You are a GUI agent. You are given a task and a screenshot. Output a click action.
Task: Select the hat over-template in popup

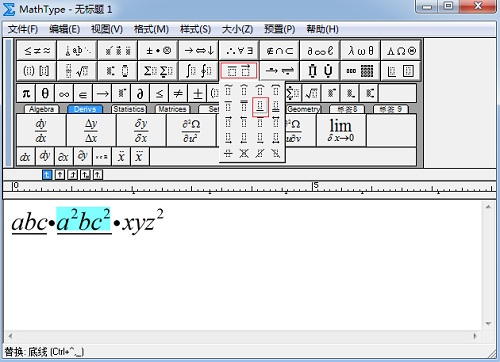244,90
